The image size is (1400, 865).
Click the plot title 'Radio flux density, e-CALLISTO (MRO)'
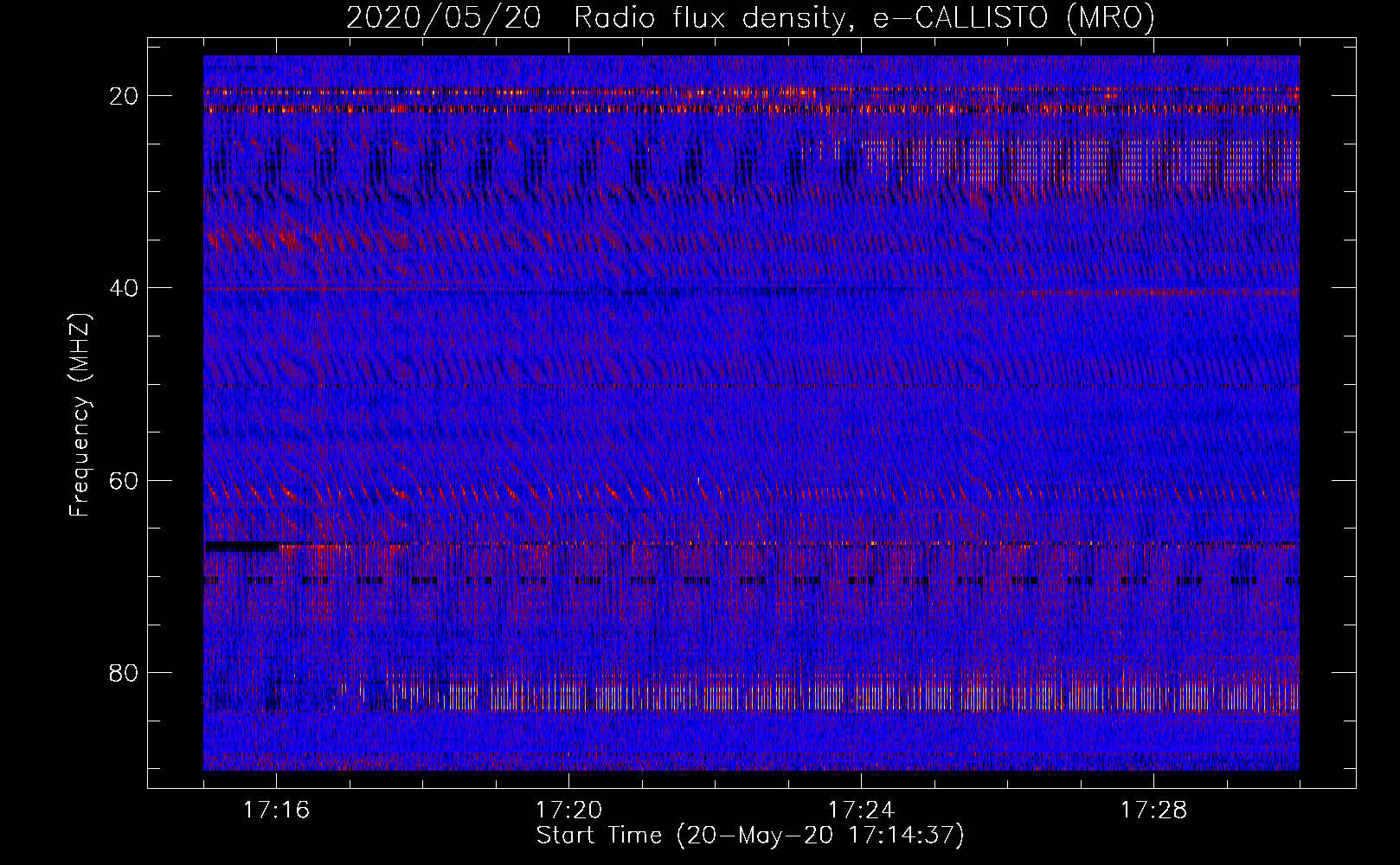pos(864,18)
